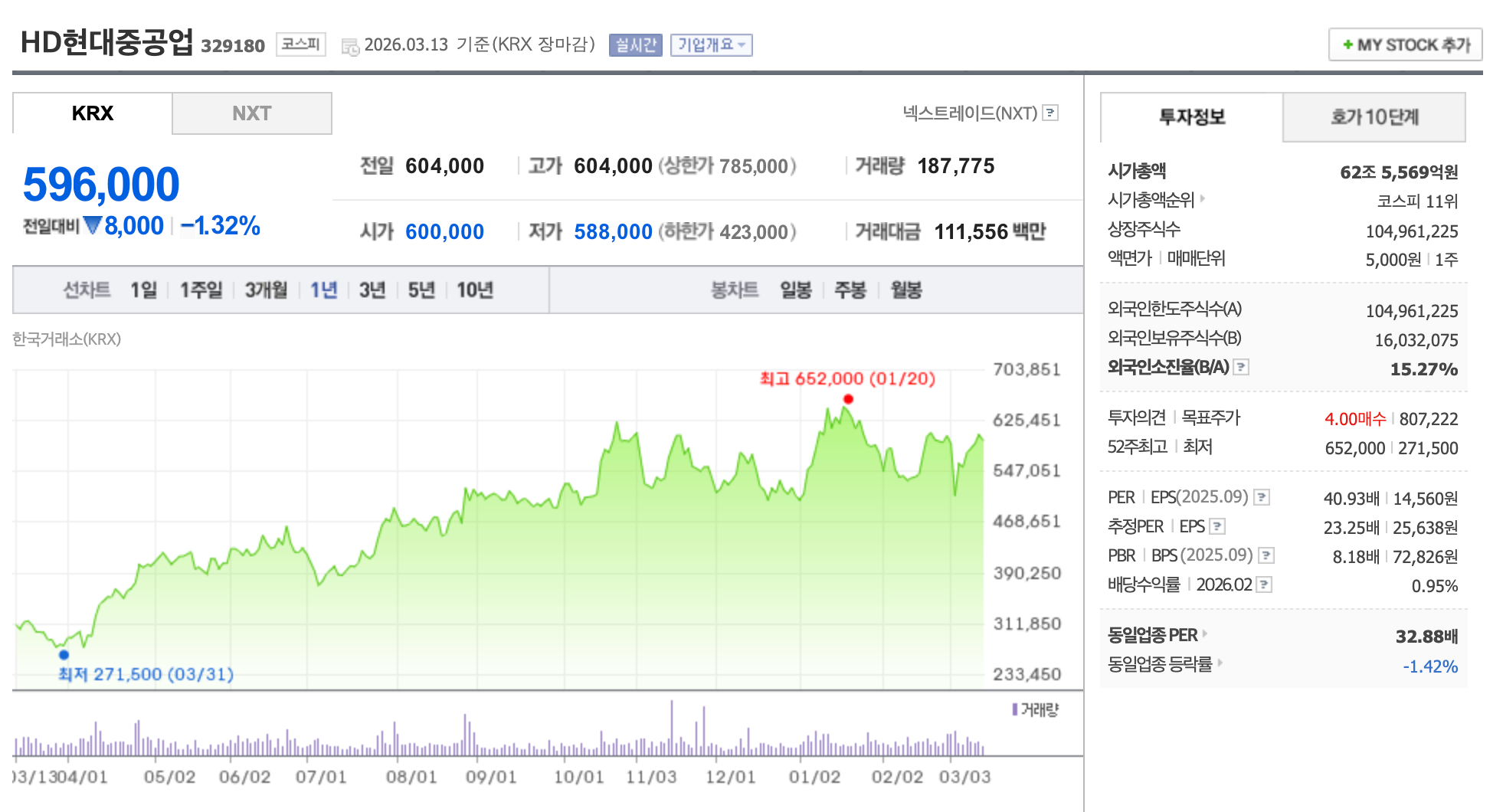
Task: Click the 저가 value 588,000
Action: pos(613,231)
